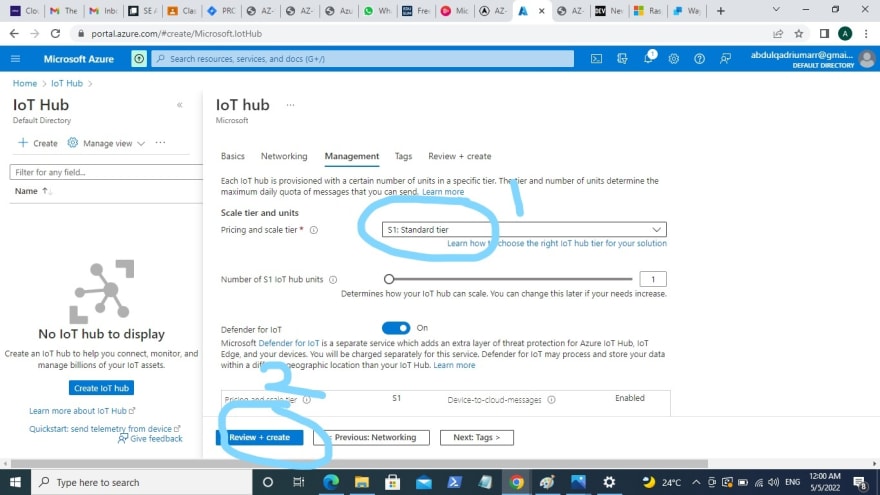This screenshot has width=880, height=495.
Task: Bookmark this page with the star icon
Action: 799,34
